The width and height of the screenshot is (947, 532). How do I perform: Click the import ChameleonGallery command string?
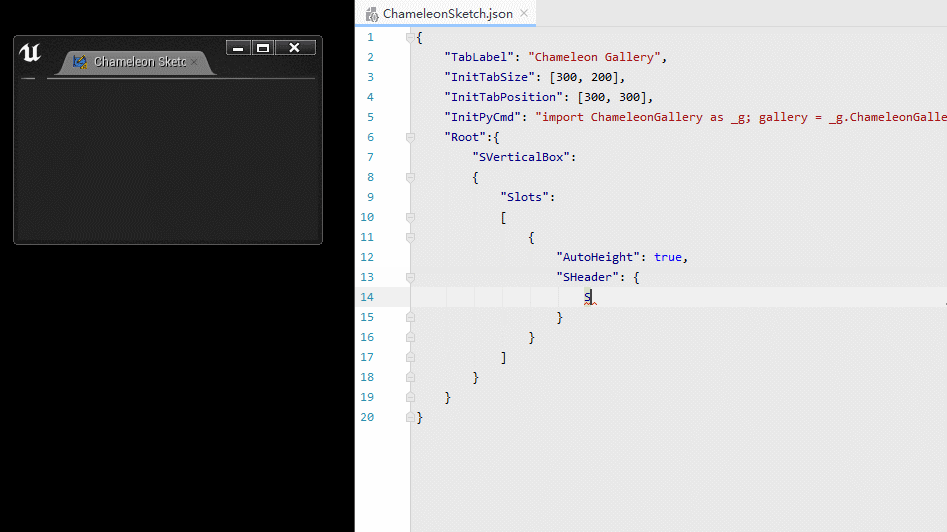740,117
